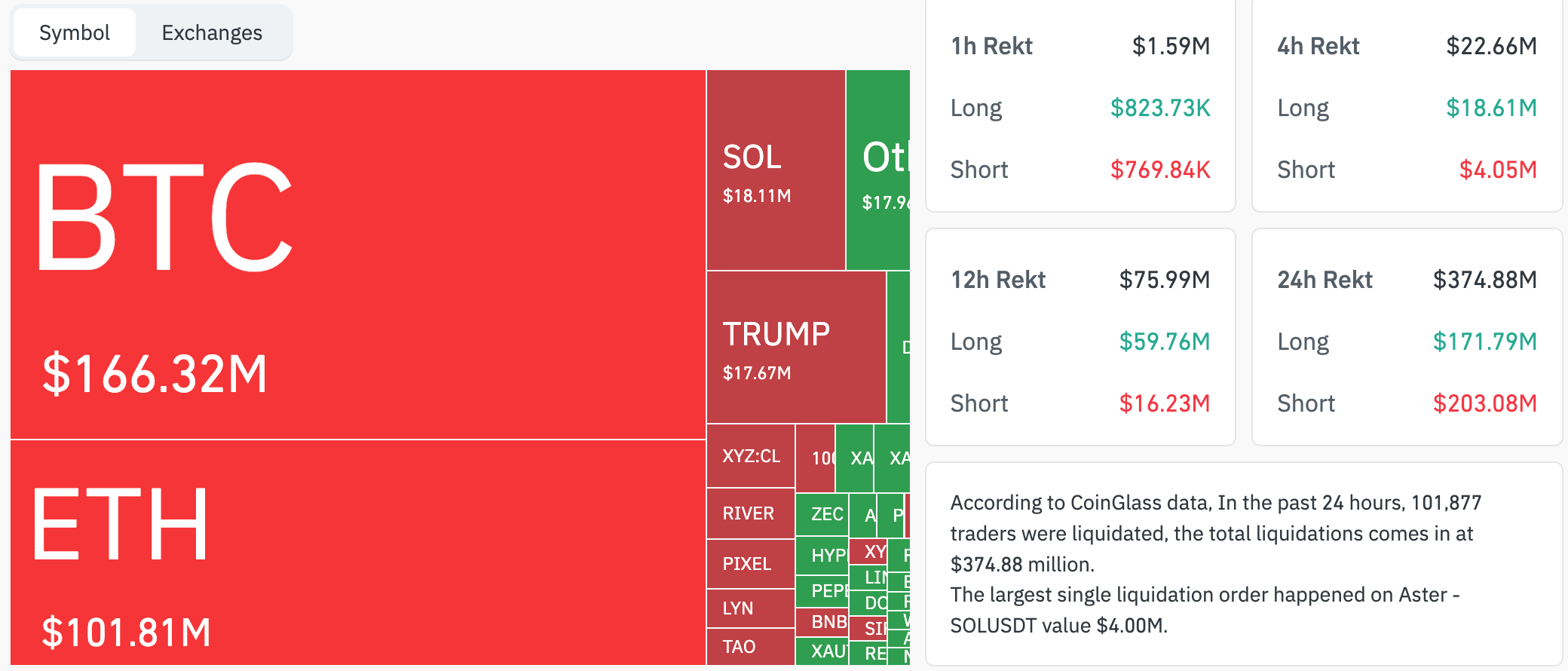Click the green XAUT tile

(822, 651)
